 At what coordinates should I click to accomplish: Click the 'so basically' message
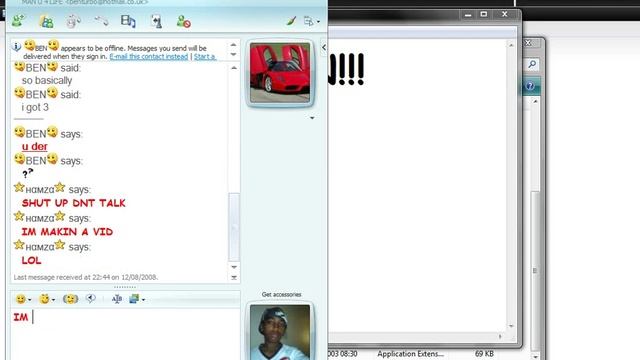(47, 80)
